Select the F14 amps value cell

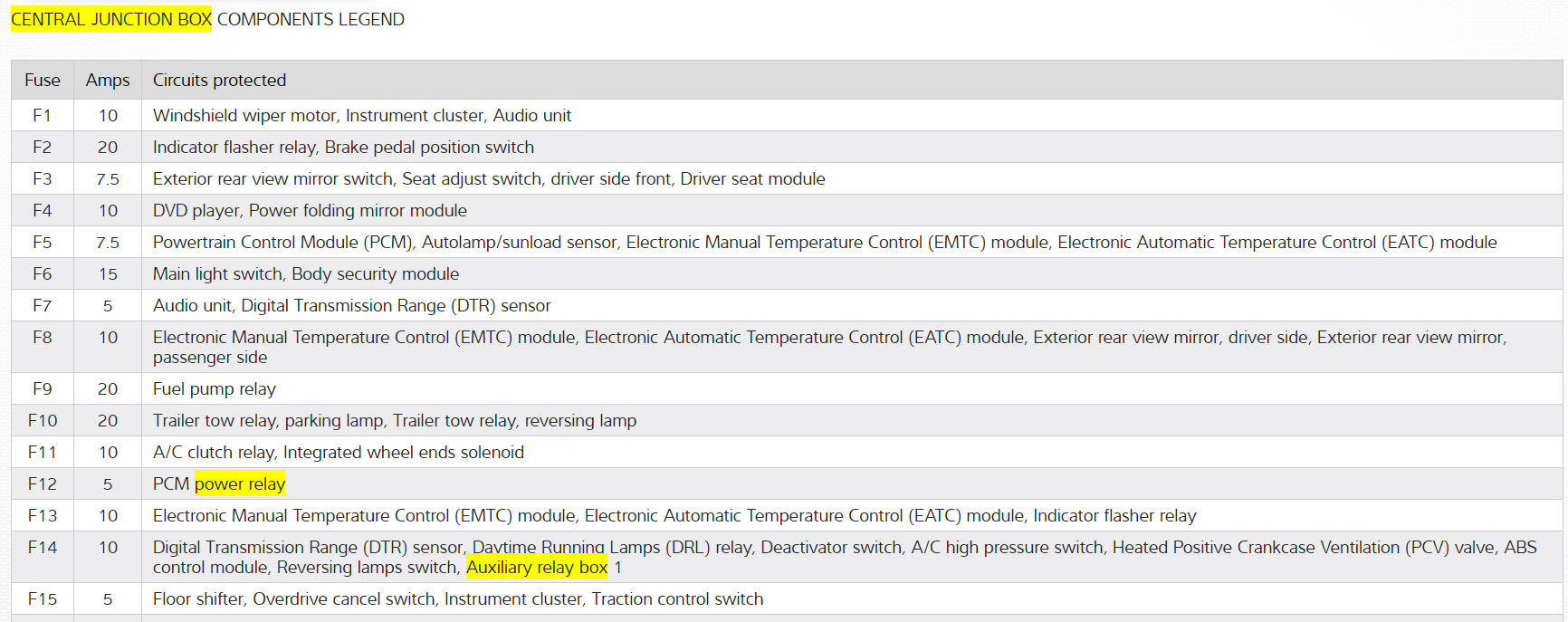(x=108, y=547)
